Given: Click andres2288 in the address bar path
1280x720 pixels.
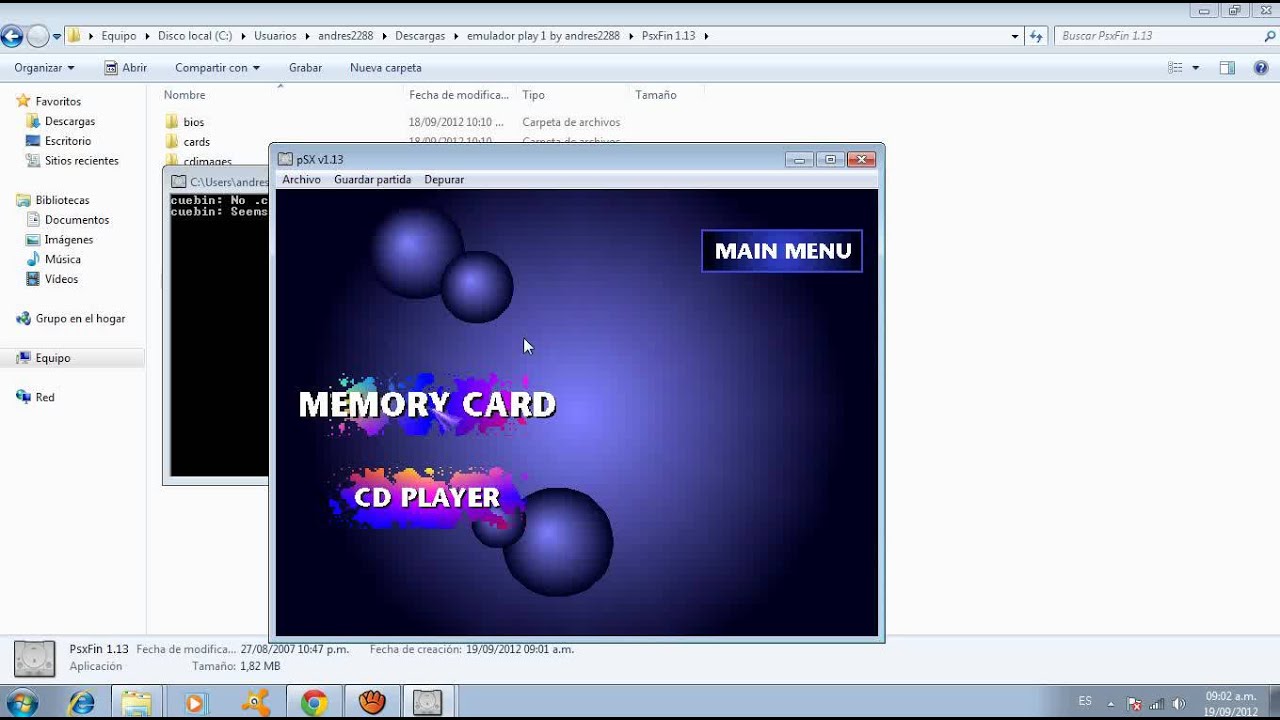Looking at the screenshot, I should click(x=345, y=36).
